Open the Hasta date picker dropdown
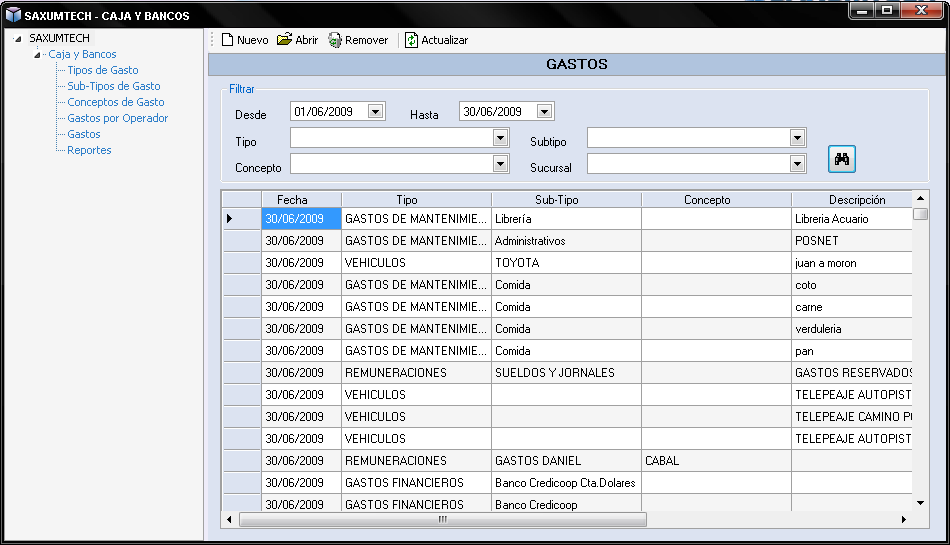950x545 pixels. click(545, 111)
